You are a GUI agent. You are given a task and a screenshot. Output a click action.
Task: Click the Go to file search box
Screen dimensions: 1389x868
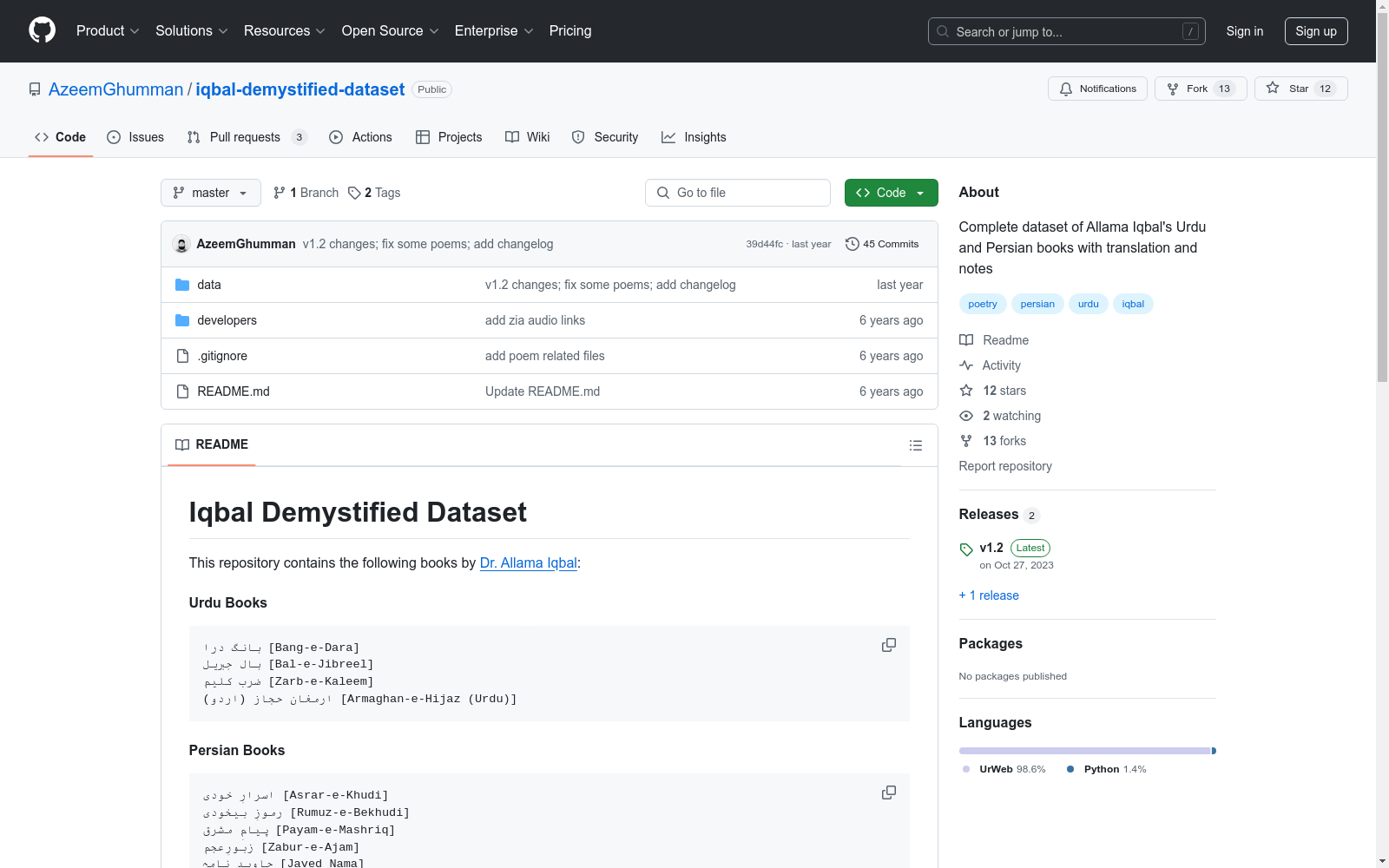[738, 193]
